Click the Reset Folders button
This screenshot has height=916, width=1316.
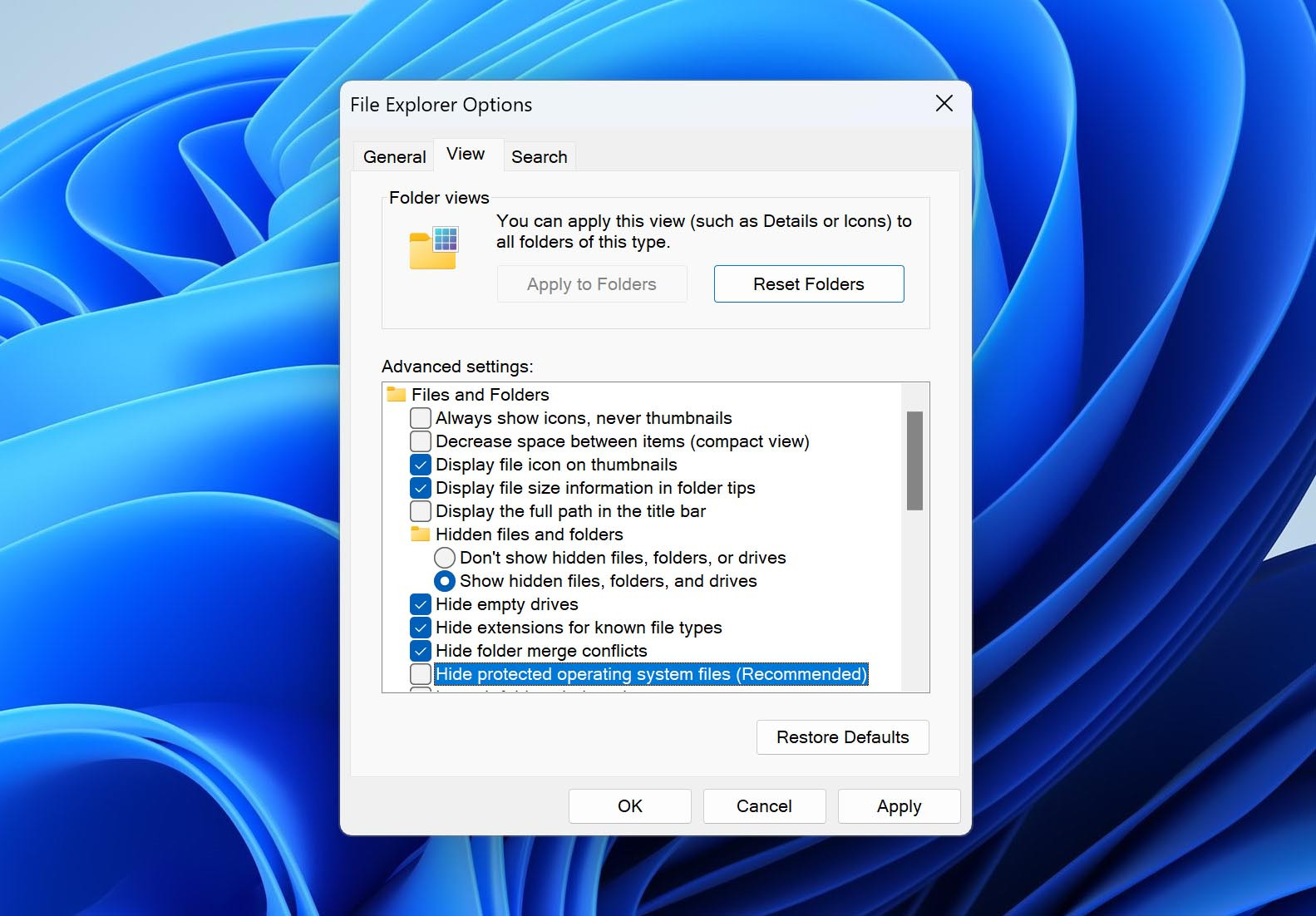(809, 284)
